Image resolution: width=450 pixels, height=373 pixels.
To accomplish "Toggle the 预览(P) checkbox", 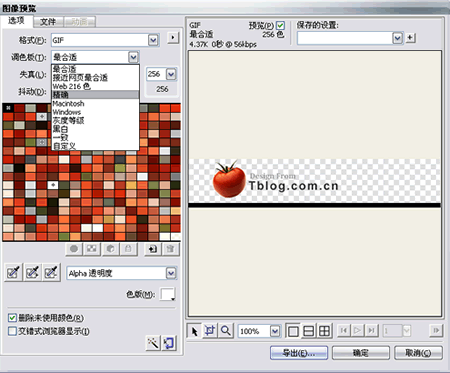I will [280, 25].
